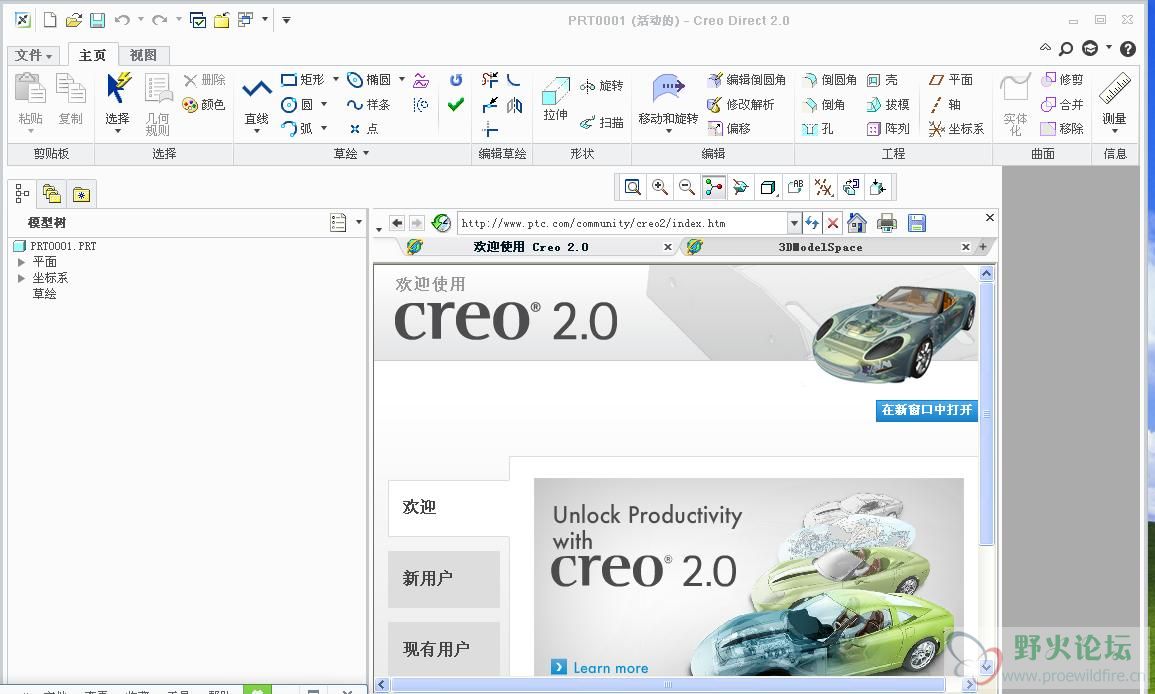
Task: Click the 旋转 (Revolve) shape tool
Action: pos(602,86)
